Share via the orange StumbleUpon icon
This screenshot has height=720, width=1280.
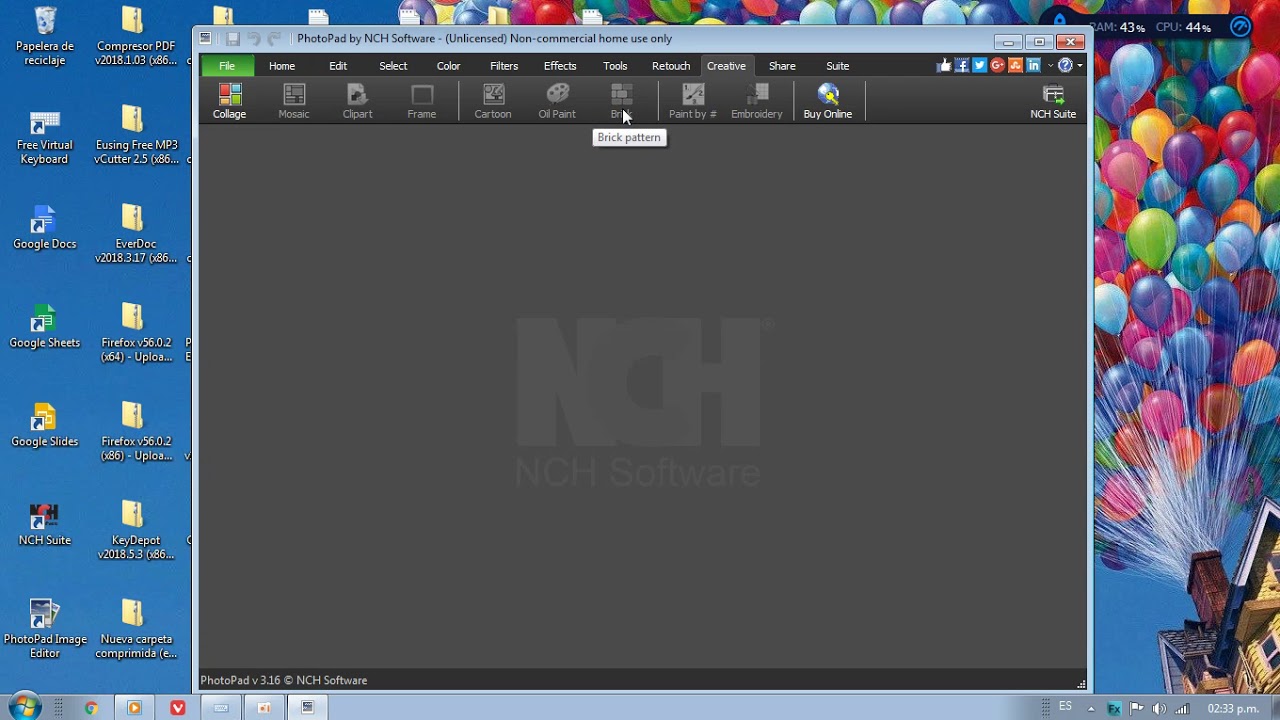tap(1016, 65)
